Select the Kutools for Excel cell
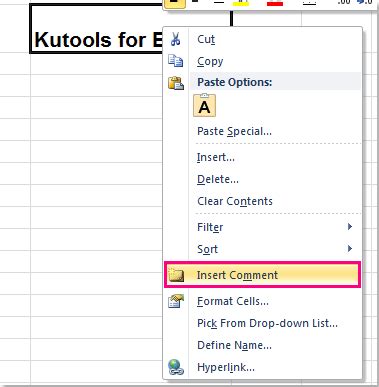 pyautogui.click(x=97, y=29)
